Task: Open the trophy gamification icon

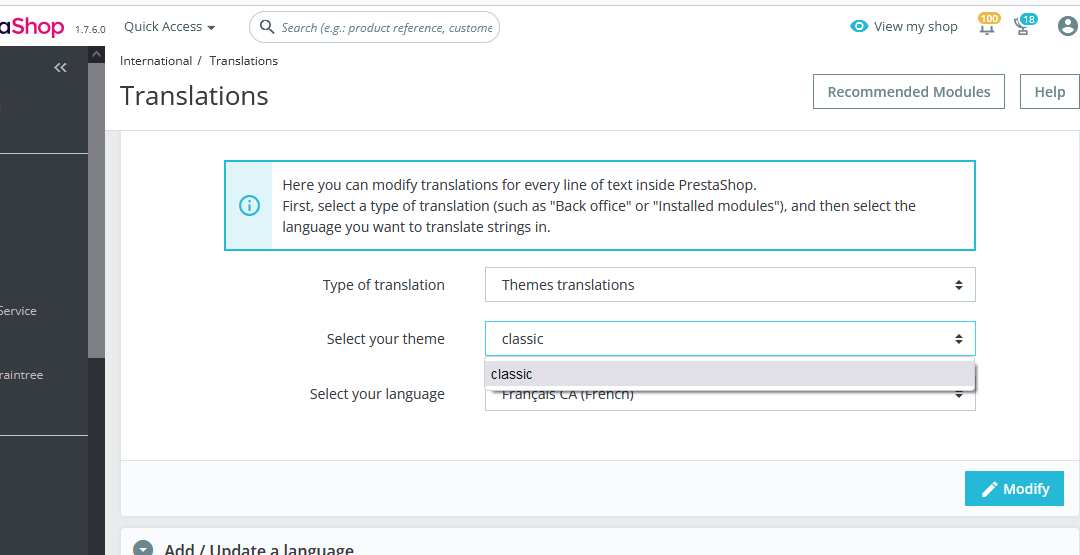Action: [1023, 27]
